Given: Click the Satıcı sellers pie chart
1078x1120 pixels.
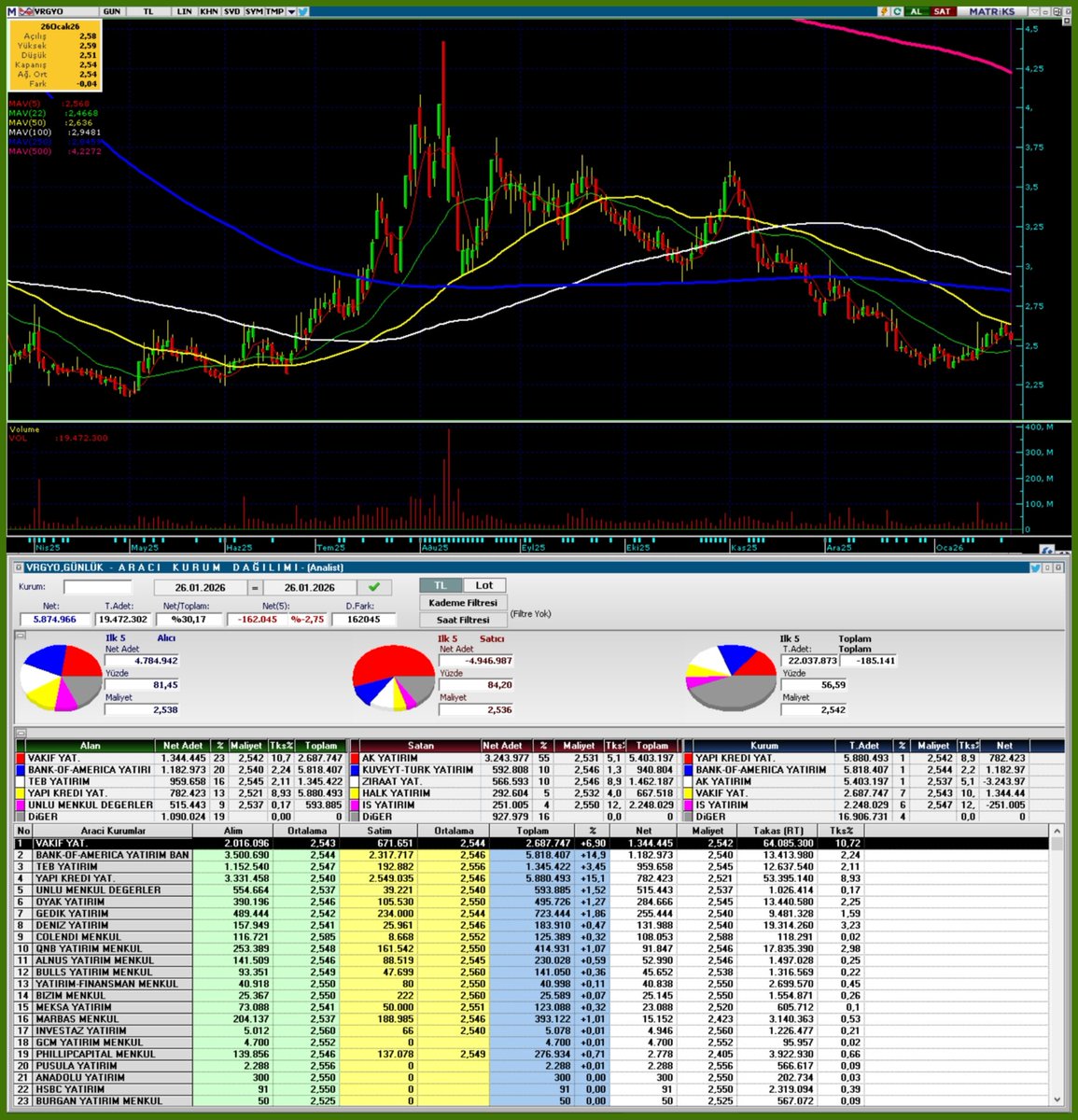Looking at the screenshot, I should tap(392, 678).
